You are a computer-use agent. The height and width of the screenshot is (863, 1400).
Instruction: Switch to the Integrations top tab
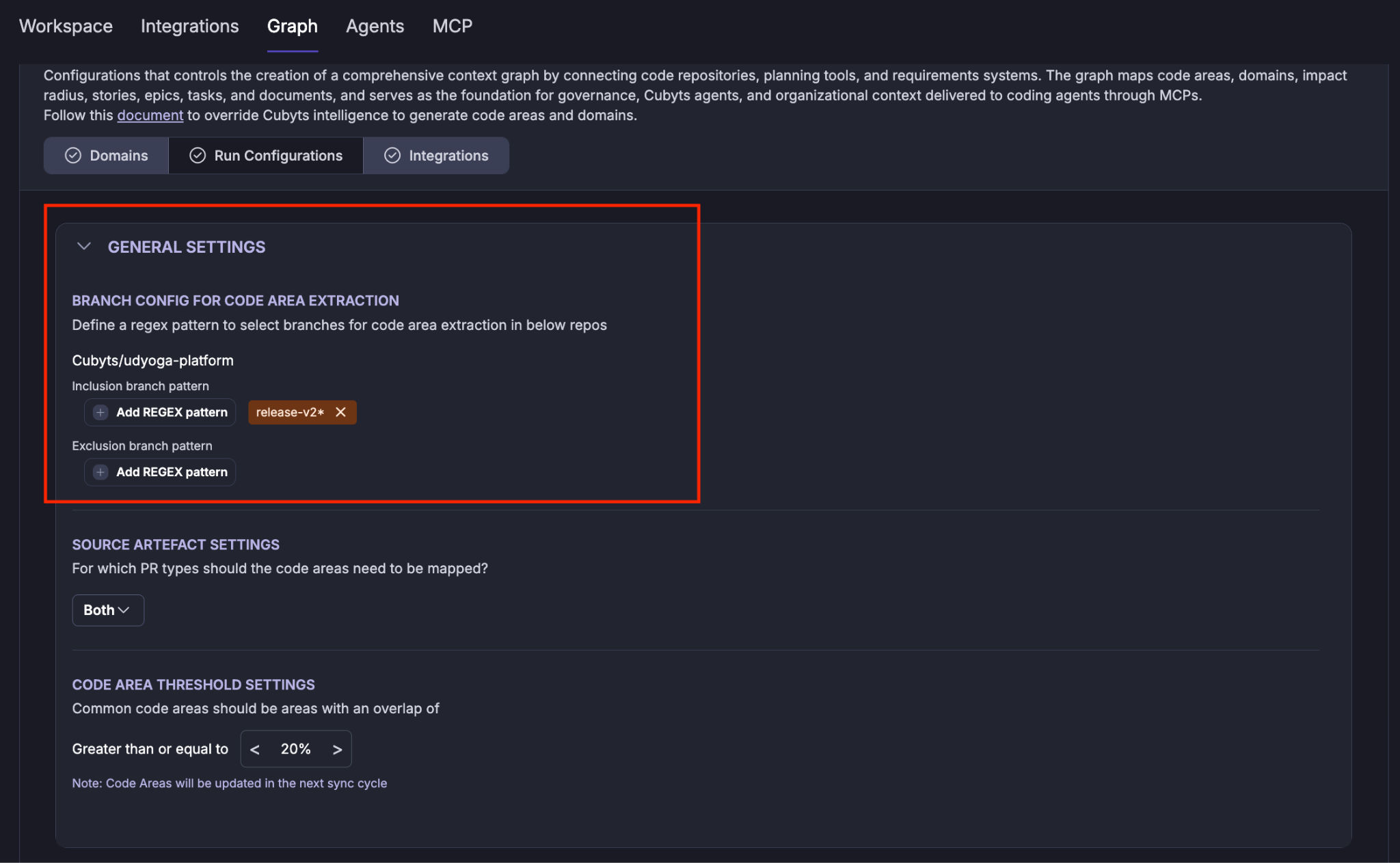[x=189, y=26]
